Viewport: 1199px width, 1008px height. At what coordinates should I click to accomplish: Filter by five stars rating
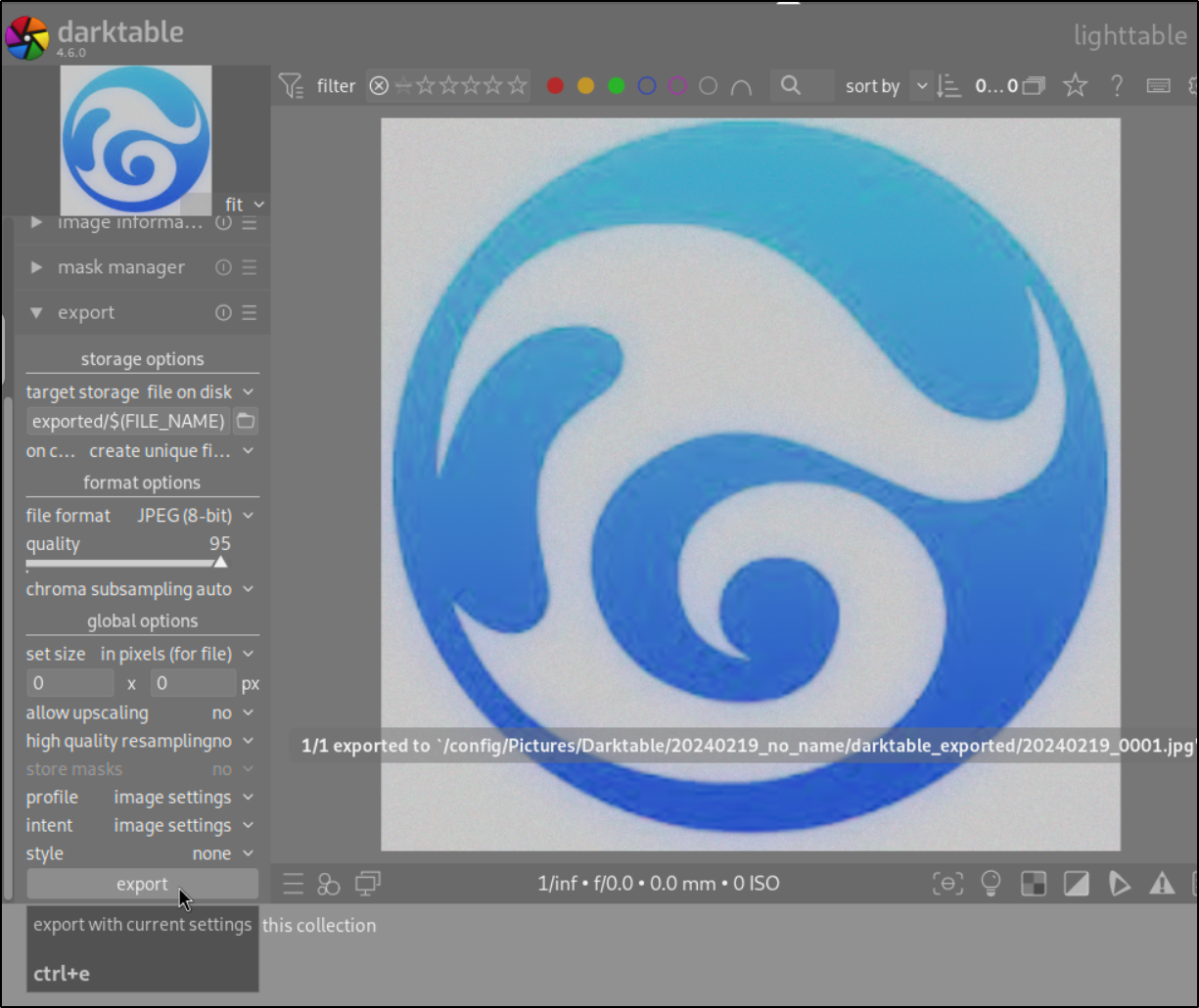517,86
